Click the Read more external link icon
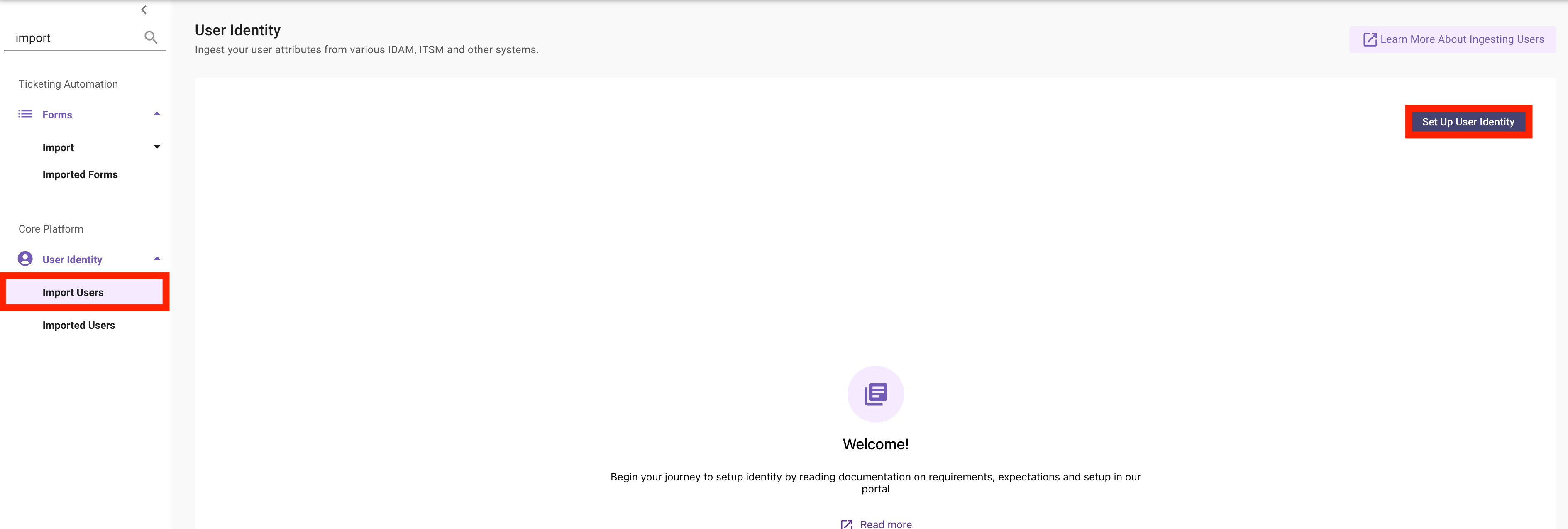1568x529 pixels. click(x=846, y=524)
